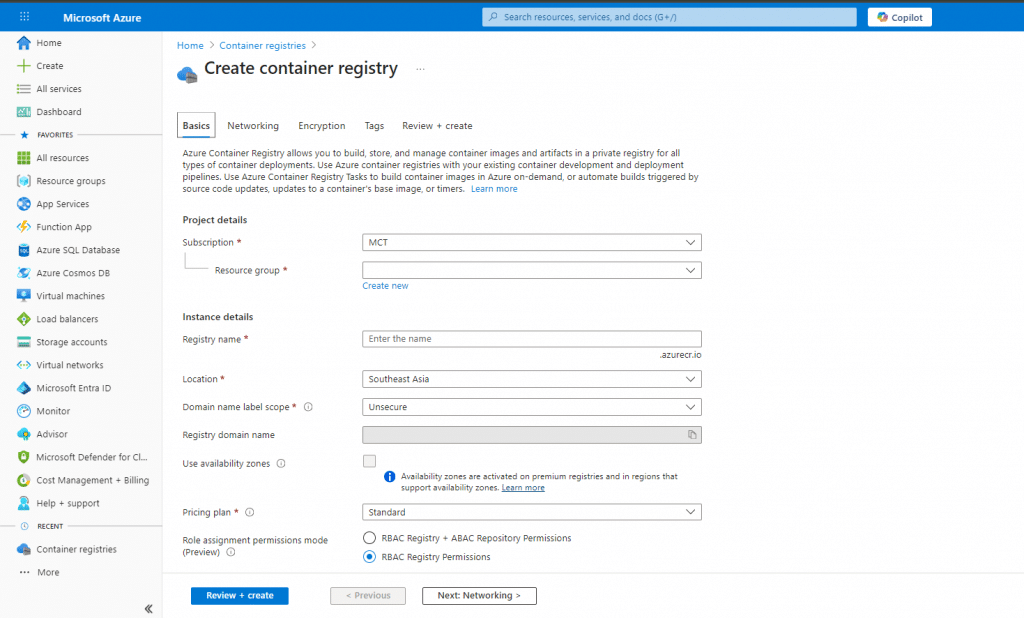Switch to the Networking tab
This screenshot has height=618, width=1024.
[253, 126]
